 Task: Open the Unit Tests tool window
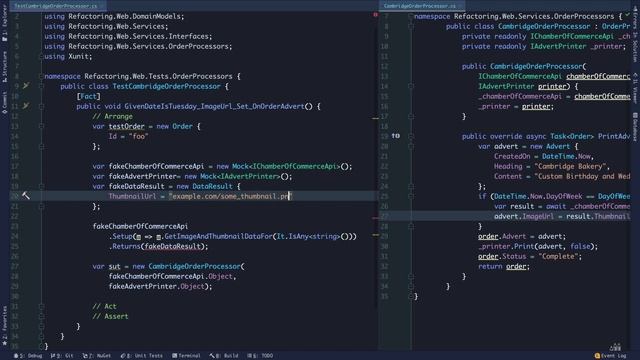[x=142, y=356]
